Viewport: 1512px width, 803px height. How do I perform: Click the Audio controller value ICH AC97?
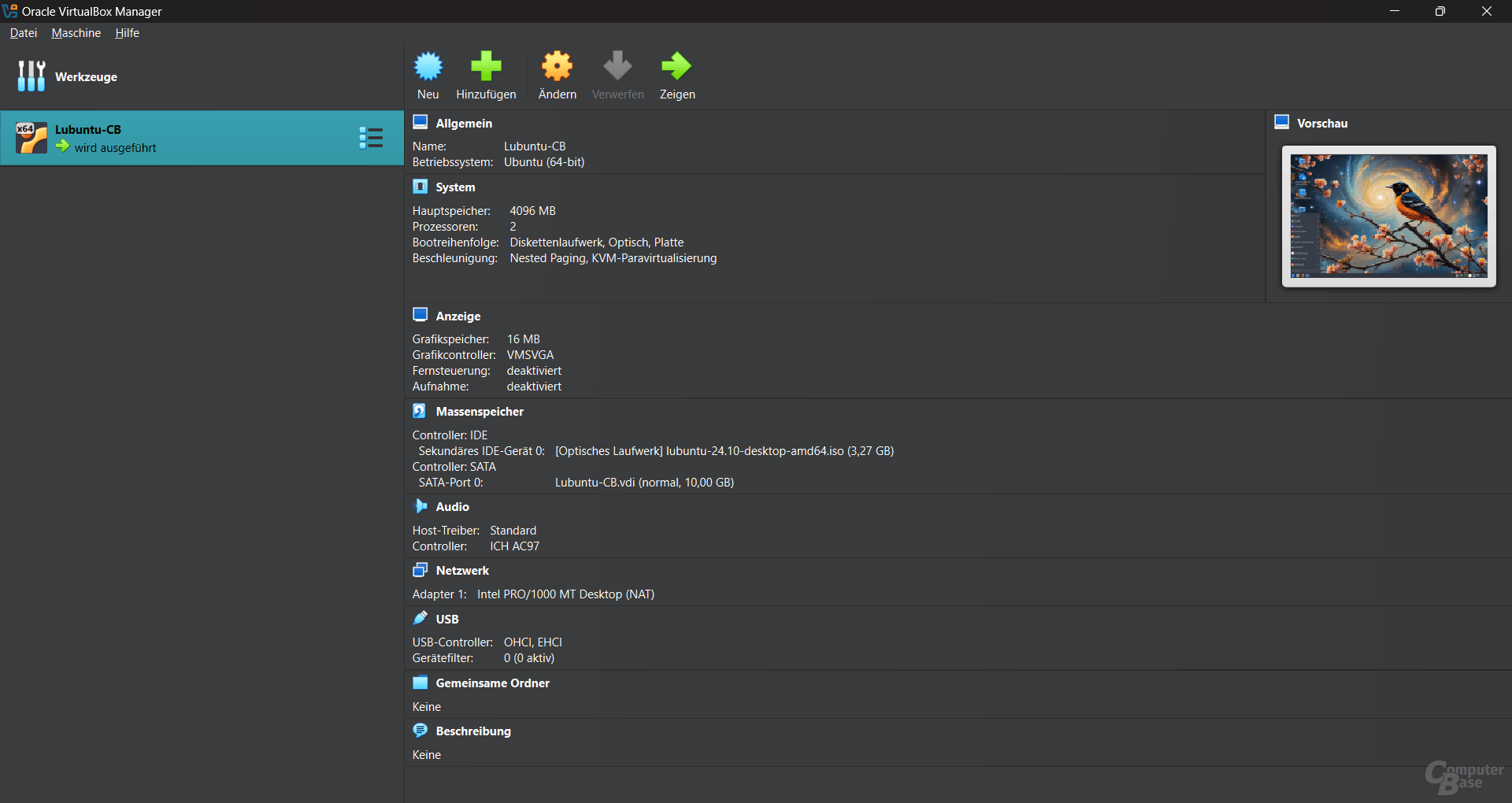coord(514,546)
